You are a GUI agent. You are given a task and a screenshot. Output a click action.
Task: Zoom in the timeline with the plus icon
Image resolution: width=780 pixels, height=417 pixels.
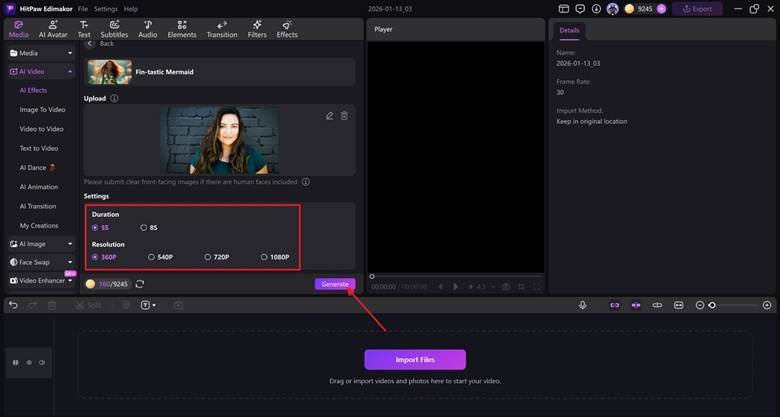point(767,305)
